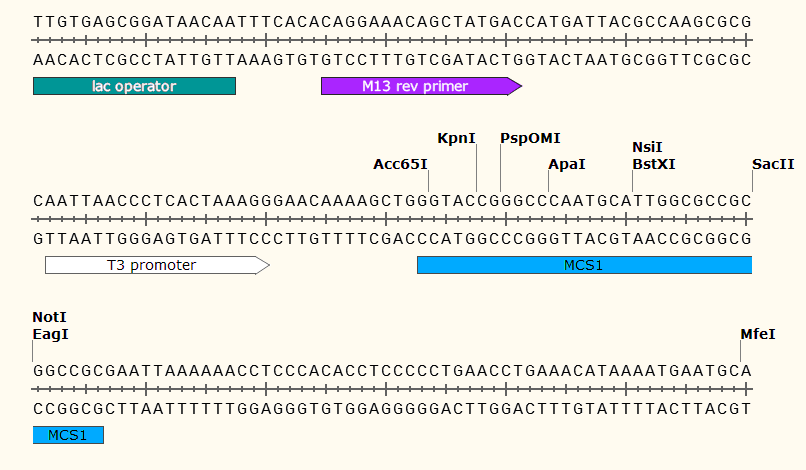The image size is (806, 470).
Task: Select the MfeI restriction site label
Action: pos(757,334)
